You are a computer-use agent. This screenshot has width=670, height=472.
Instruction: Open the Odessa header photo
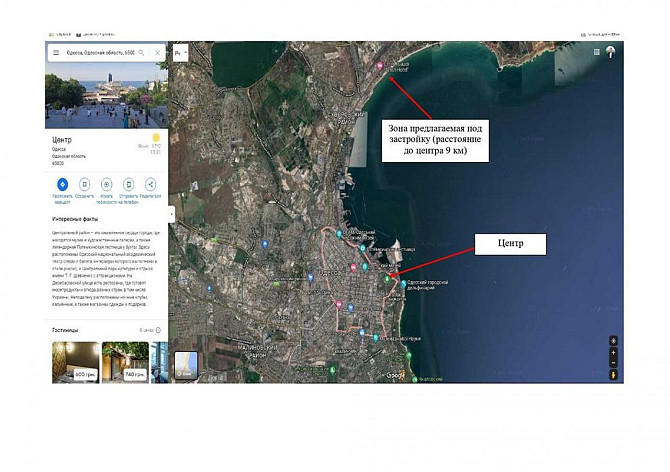(x=106, y=96)
